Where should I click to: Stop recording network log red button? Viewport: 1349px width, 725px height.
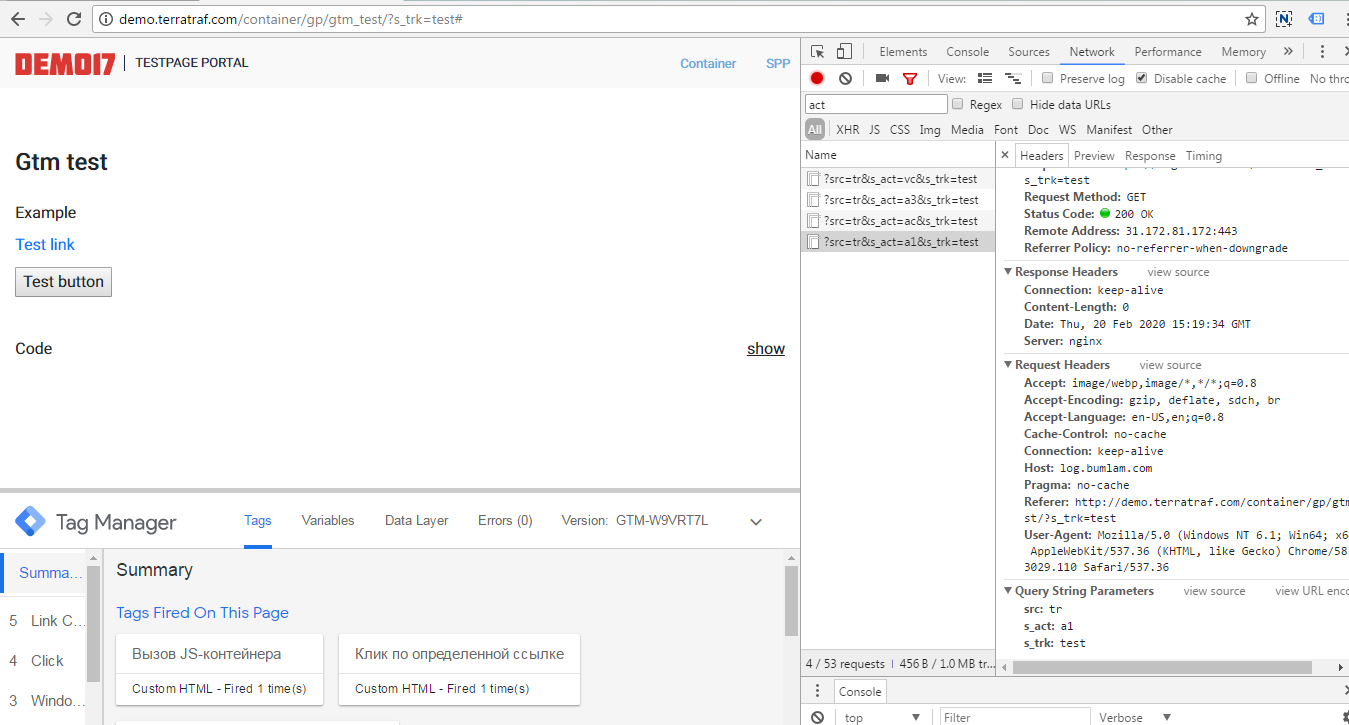coord(817,78)
